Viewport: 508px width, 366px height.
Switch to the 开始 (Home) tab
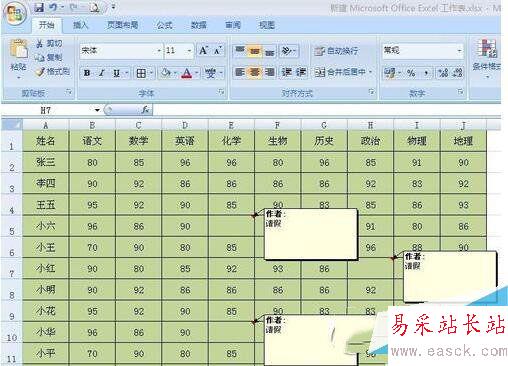[x=47, y=25]
